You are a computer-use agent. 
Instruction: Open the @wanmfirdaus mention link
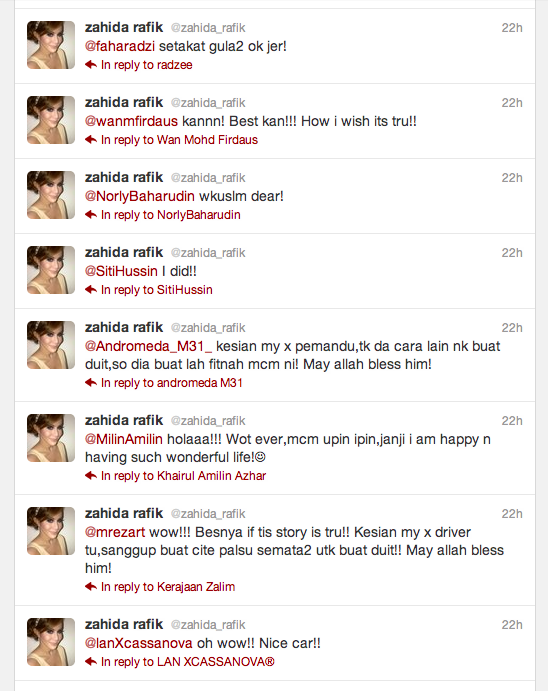pyautogui.click(x=131, y=121)
